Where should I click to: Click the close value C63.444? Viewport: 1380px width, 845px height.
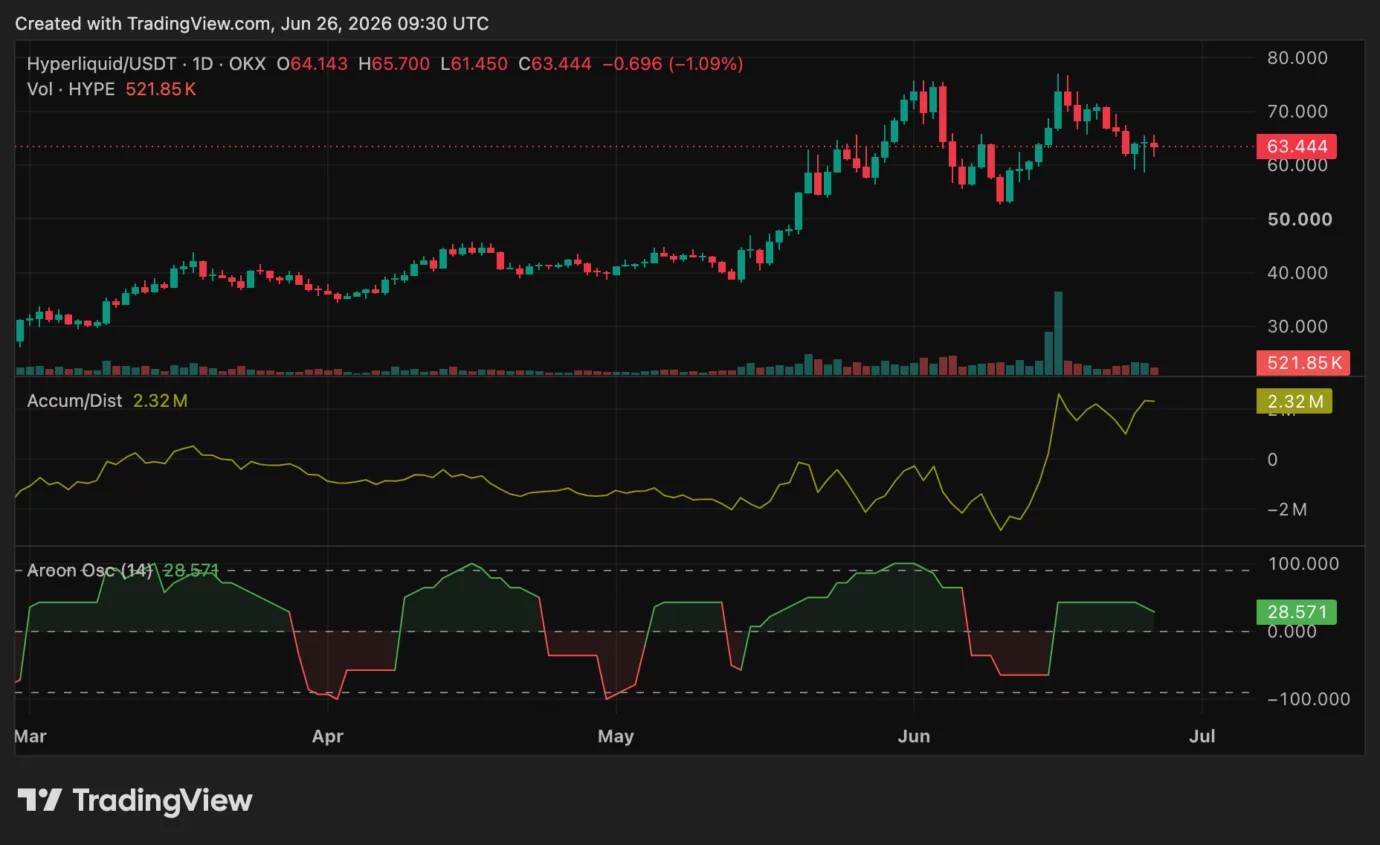pos(554,64)
